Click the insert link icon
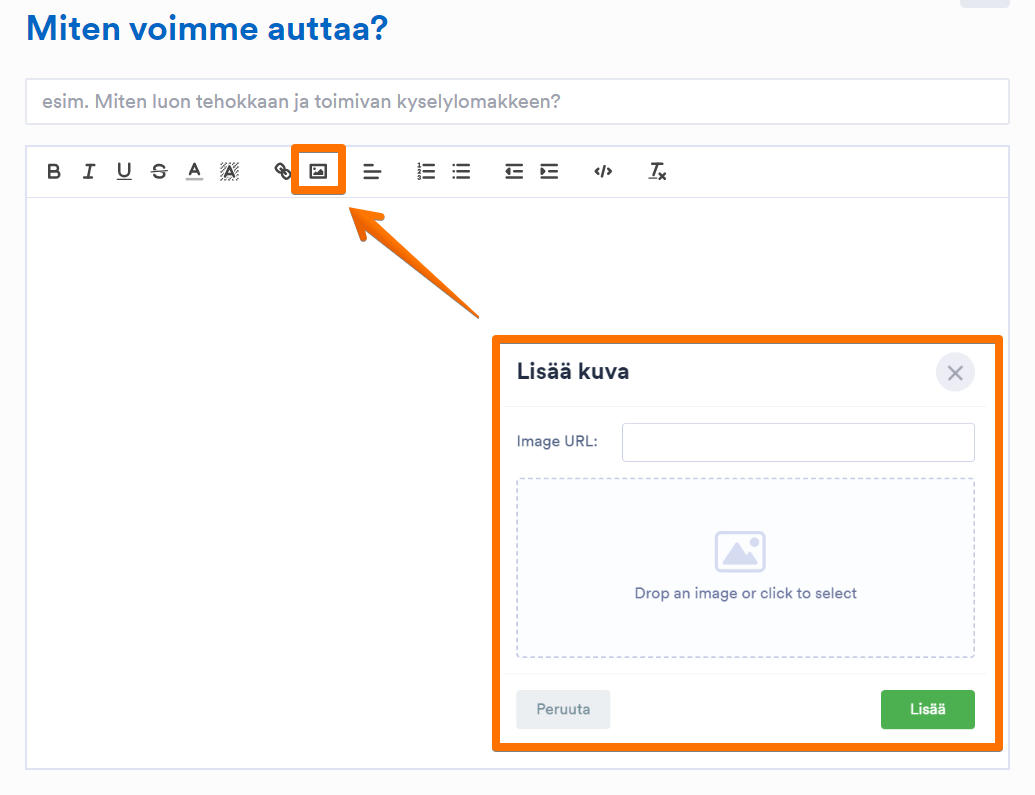 [283, 172]
